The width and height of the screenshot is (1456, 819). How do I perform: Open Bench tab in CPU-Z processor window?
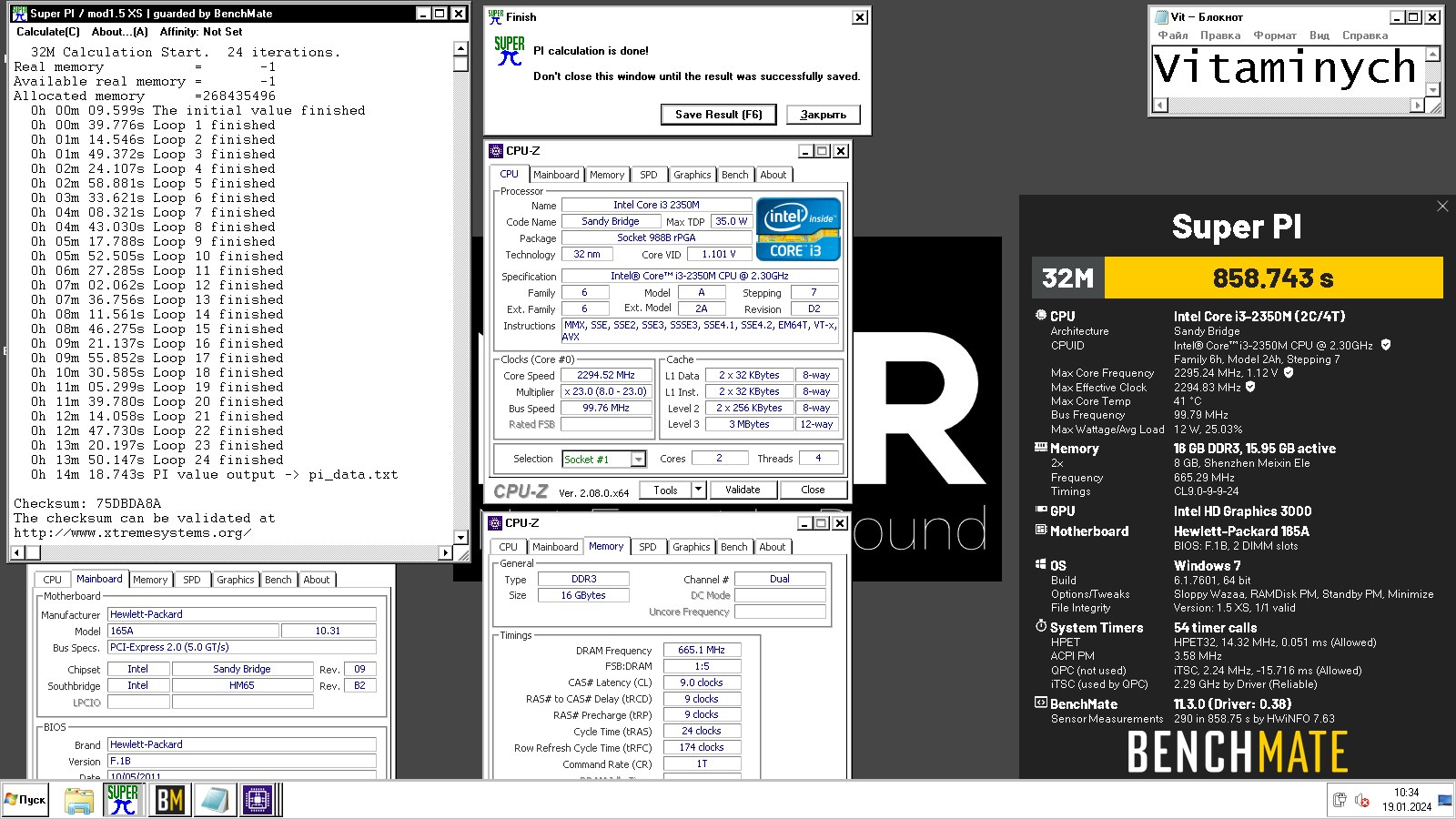pyautogui.click(x=734, y=175)
